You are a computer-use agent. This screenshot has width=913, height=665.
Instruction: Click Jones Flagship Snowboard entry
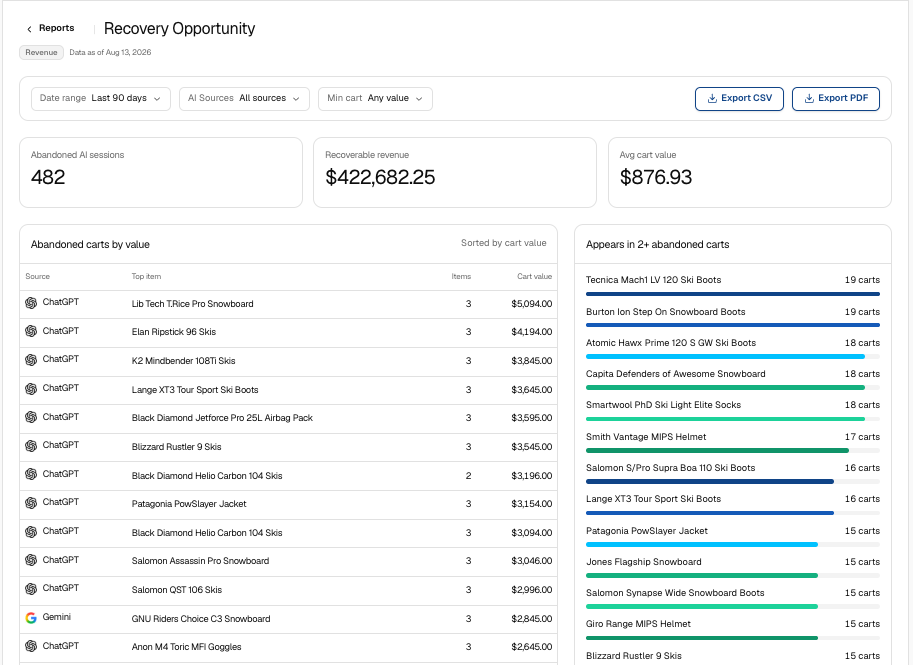click(x=643, y=563)
